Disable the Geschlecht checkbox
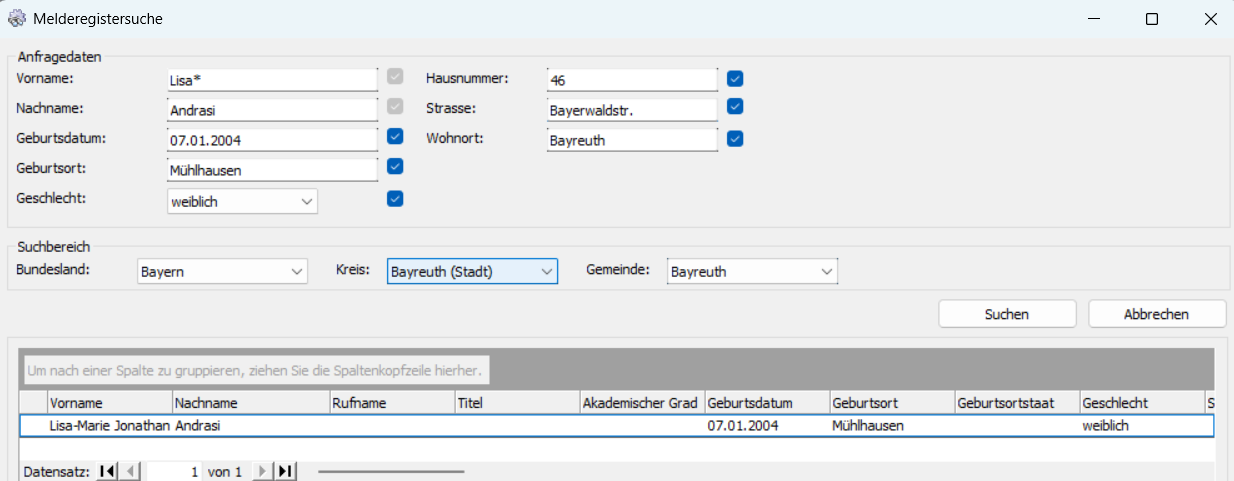Image resolution: width=1234 pixels, height=481 pixels. [x=395, y=199]
